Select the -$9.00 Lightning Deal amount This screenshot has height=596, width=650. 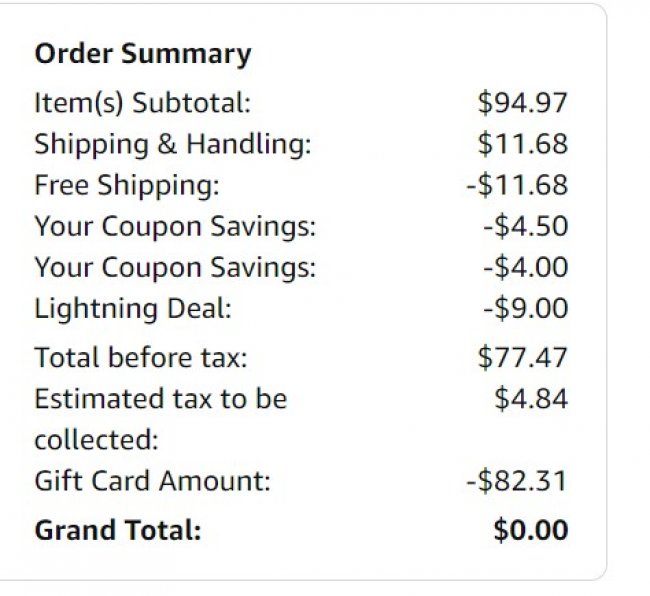pyautogui.click(x=524, y=308)
